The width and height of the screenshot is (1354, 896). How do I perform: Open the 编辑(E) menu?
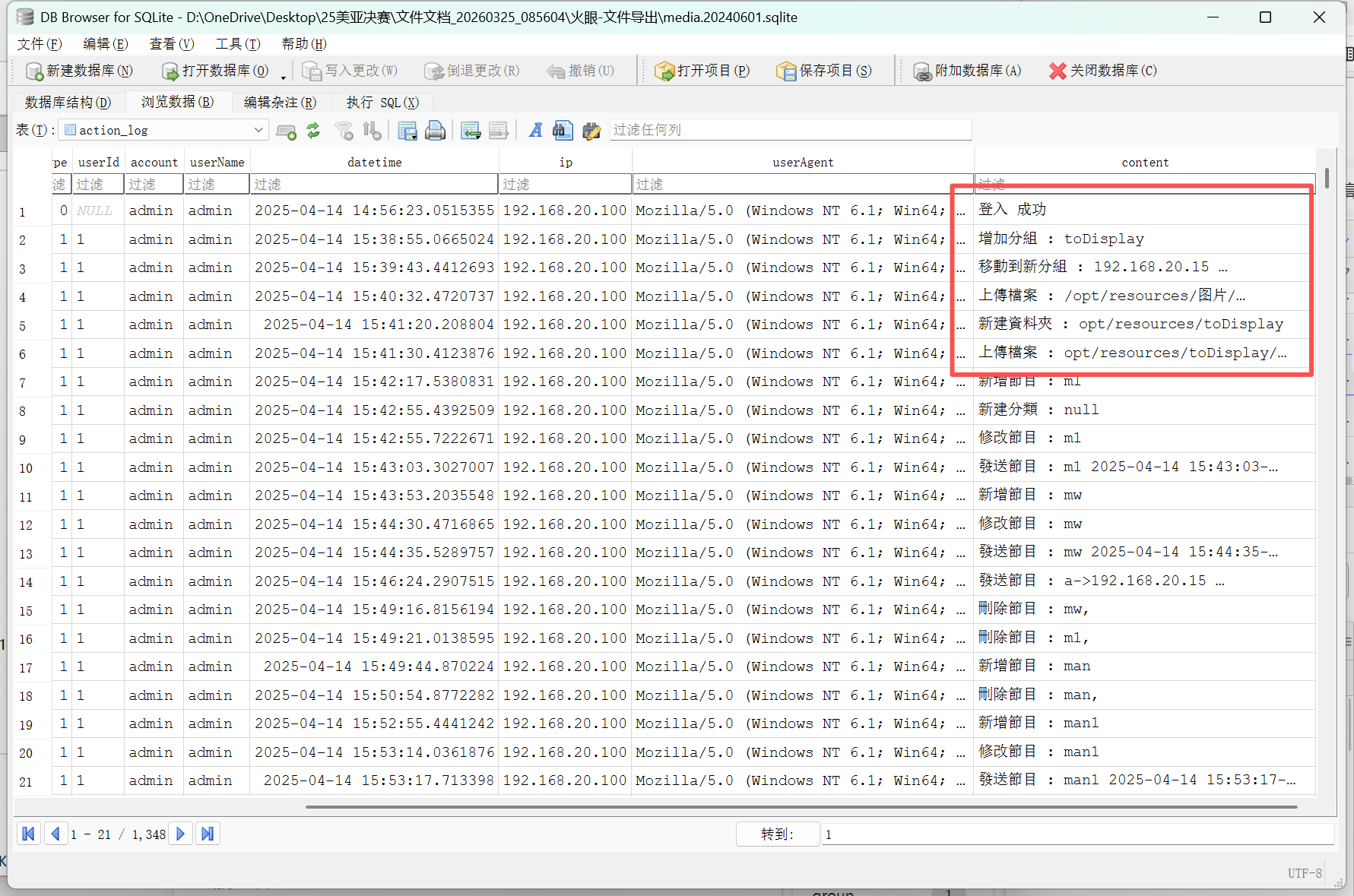point(106,44)
